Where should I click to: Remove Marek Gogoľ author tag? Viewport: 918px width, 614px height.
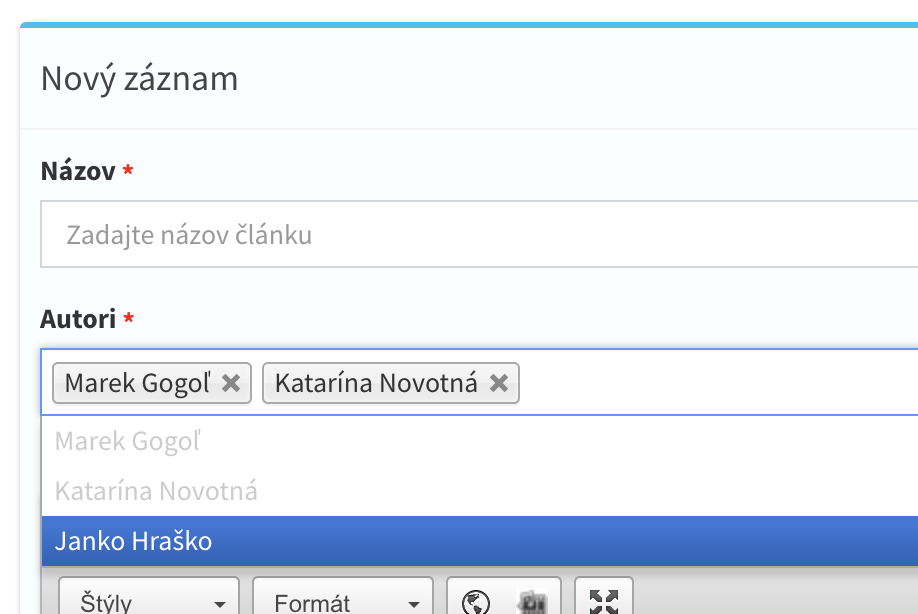tap(231, 383)
